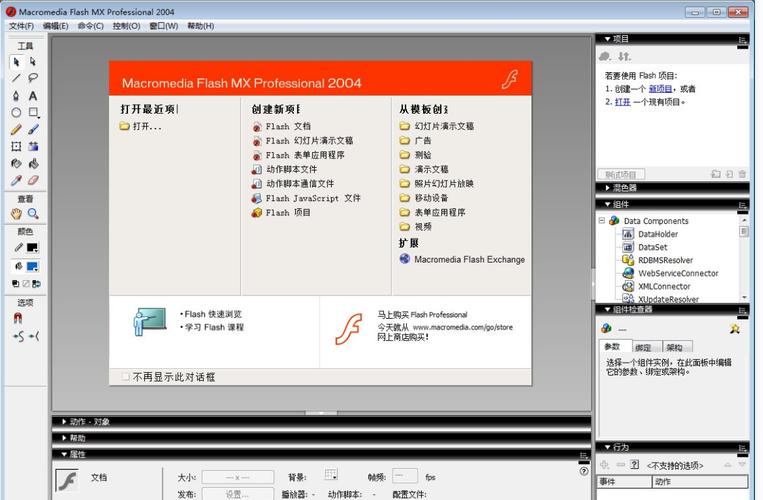Viewport: 763px width, 500px height.
Task: Select the DataHolder component
Action: click(650, 234)
